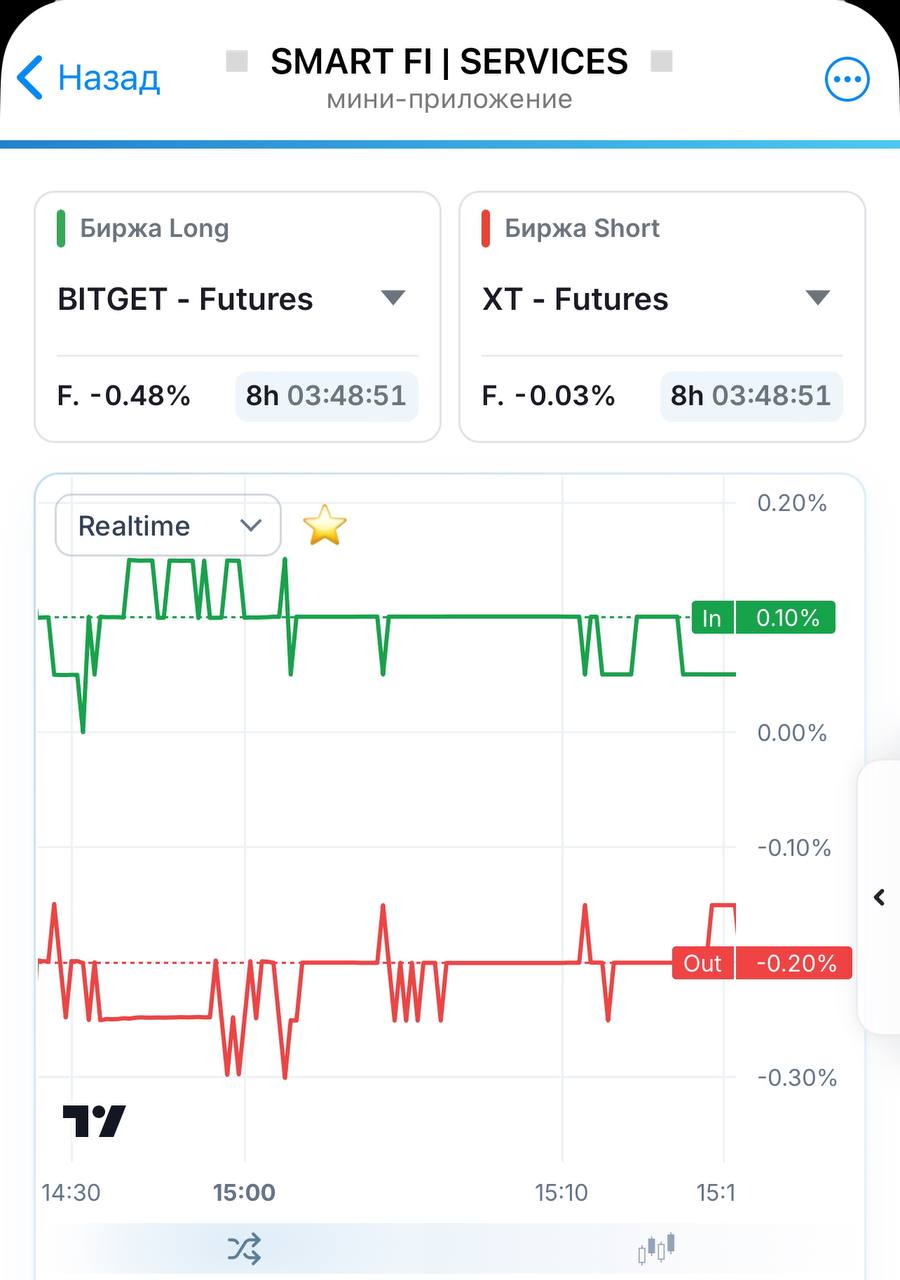Switch to the candlestick chart icon
Viewport: 900px width, 1280px height.
(657, 1248)
